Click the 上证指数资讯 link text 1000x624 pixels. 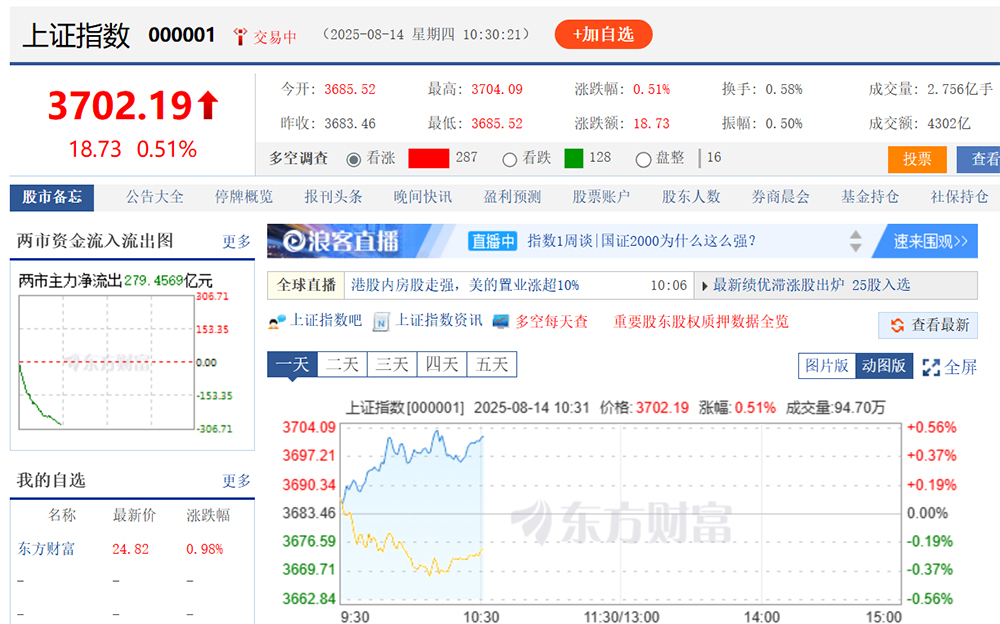(439, 321)
